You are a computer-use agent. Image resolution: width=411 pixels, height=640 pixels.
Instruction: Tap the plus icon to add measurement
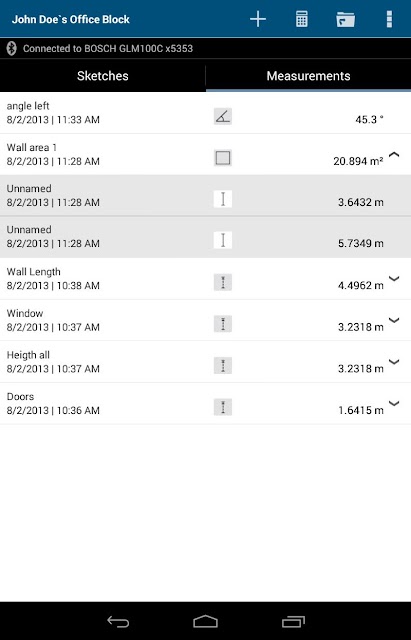pos(258,19)
